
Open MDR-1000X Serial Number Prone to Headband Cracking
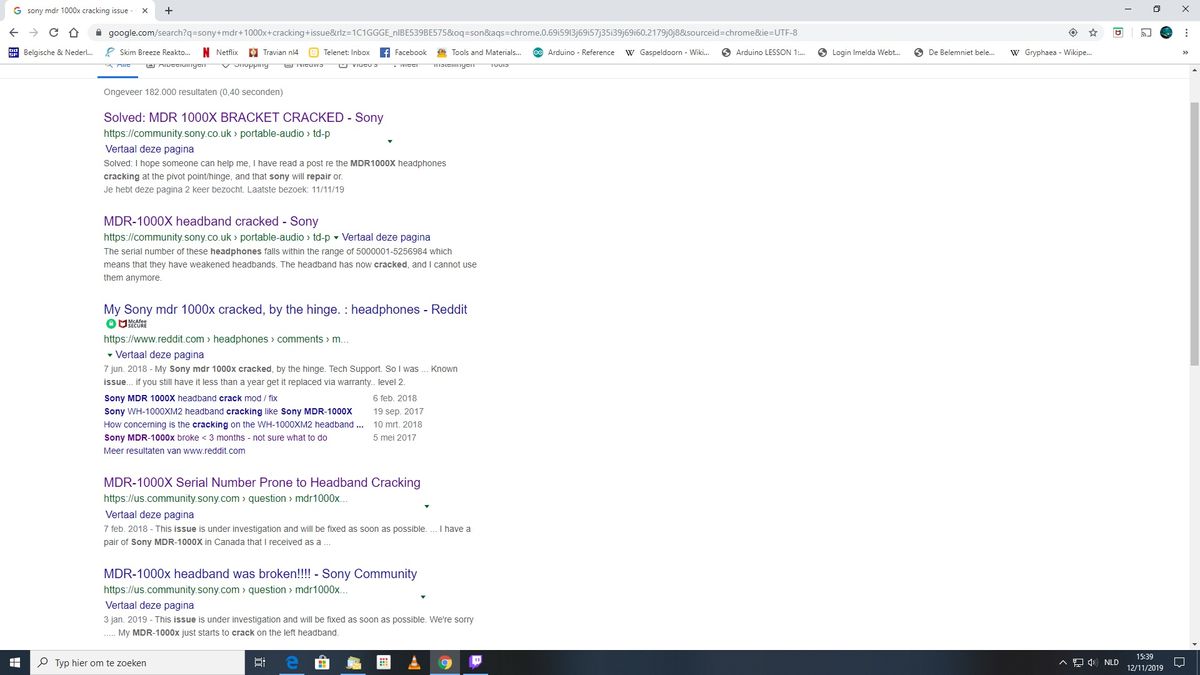pyautogui.click(x=262, y=482)
